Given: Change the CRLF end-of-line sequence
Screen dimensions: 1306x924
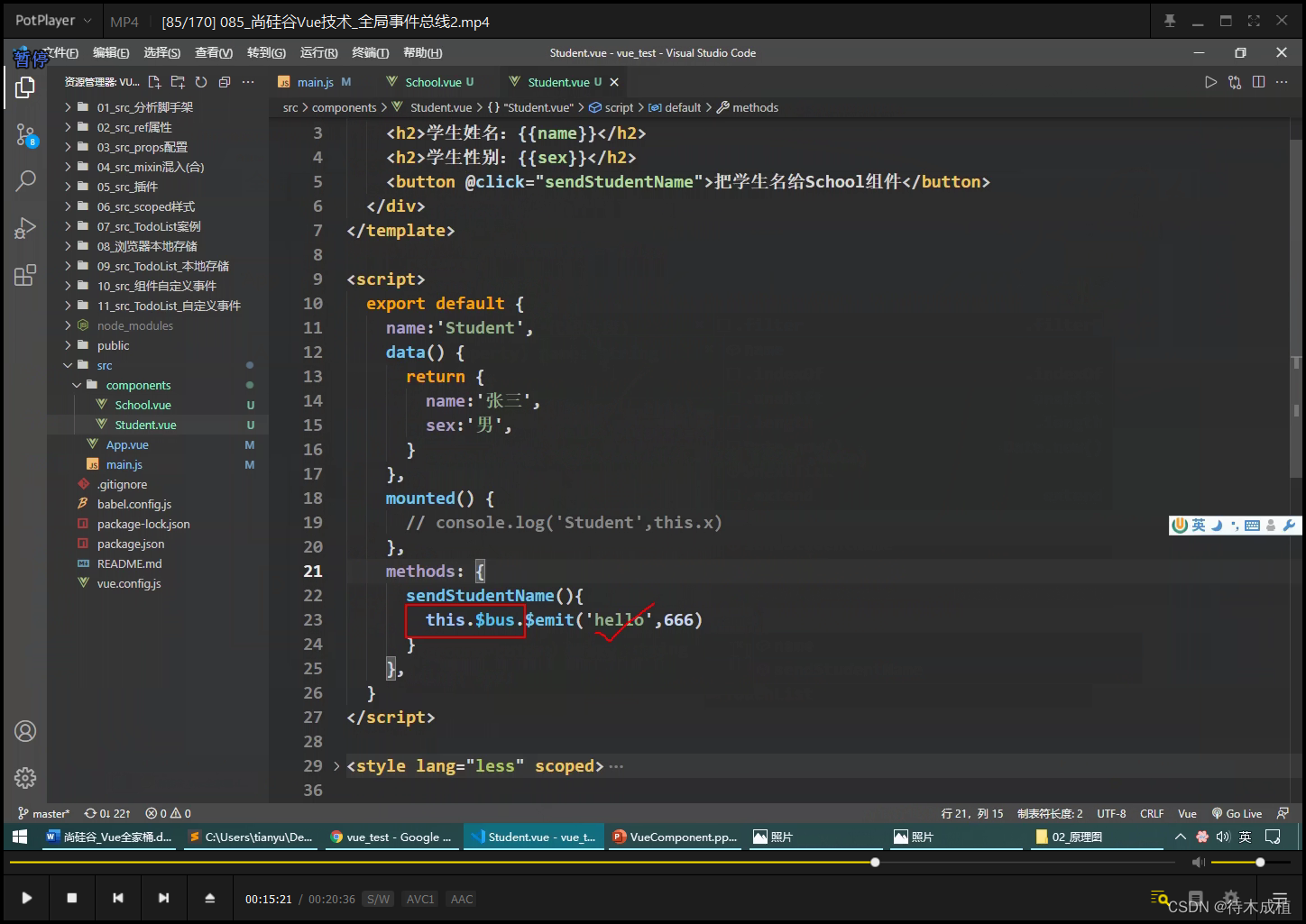Looking at the screenshot, I should (x=1152, y=813).
